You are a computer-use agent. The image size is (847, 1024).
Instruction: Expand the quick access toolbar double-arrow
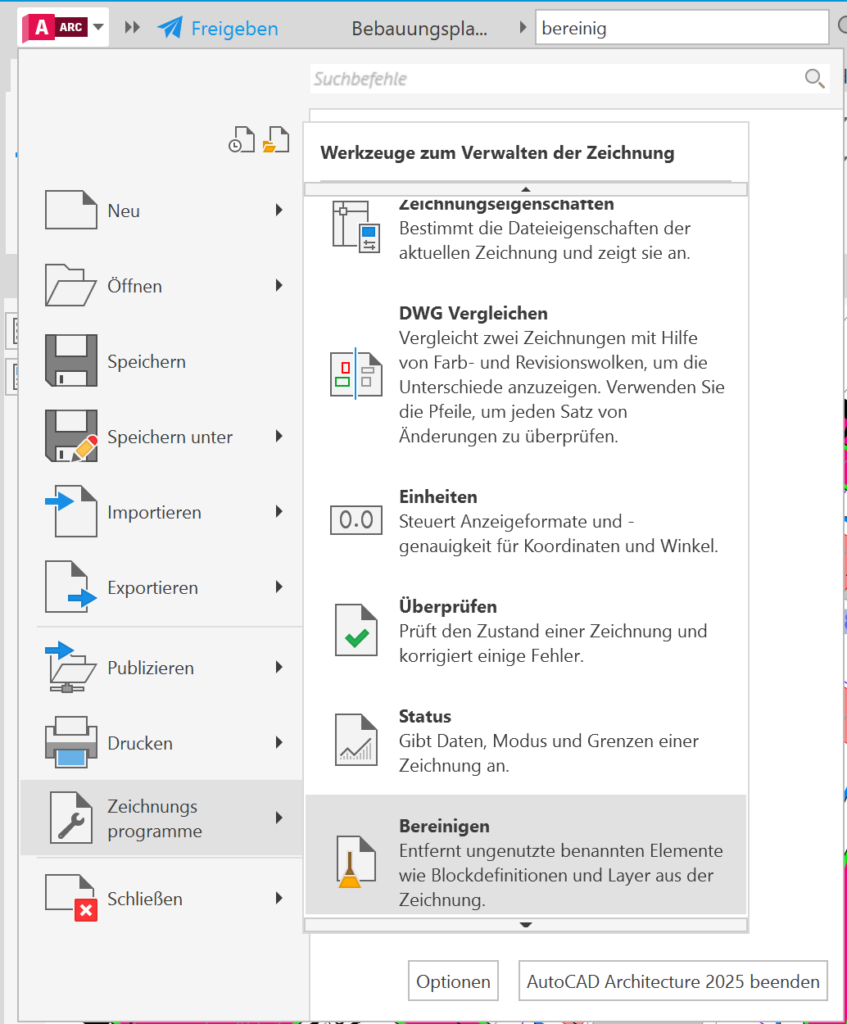point(132,28)
